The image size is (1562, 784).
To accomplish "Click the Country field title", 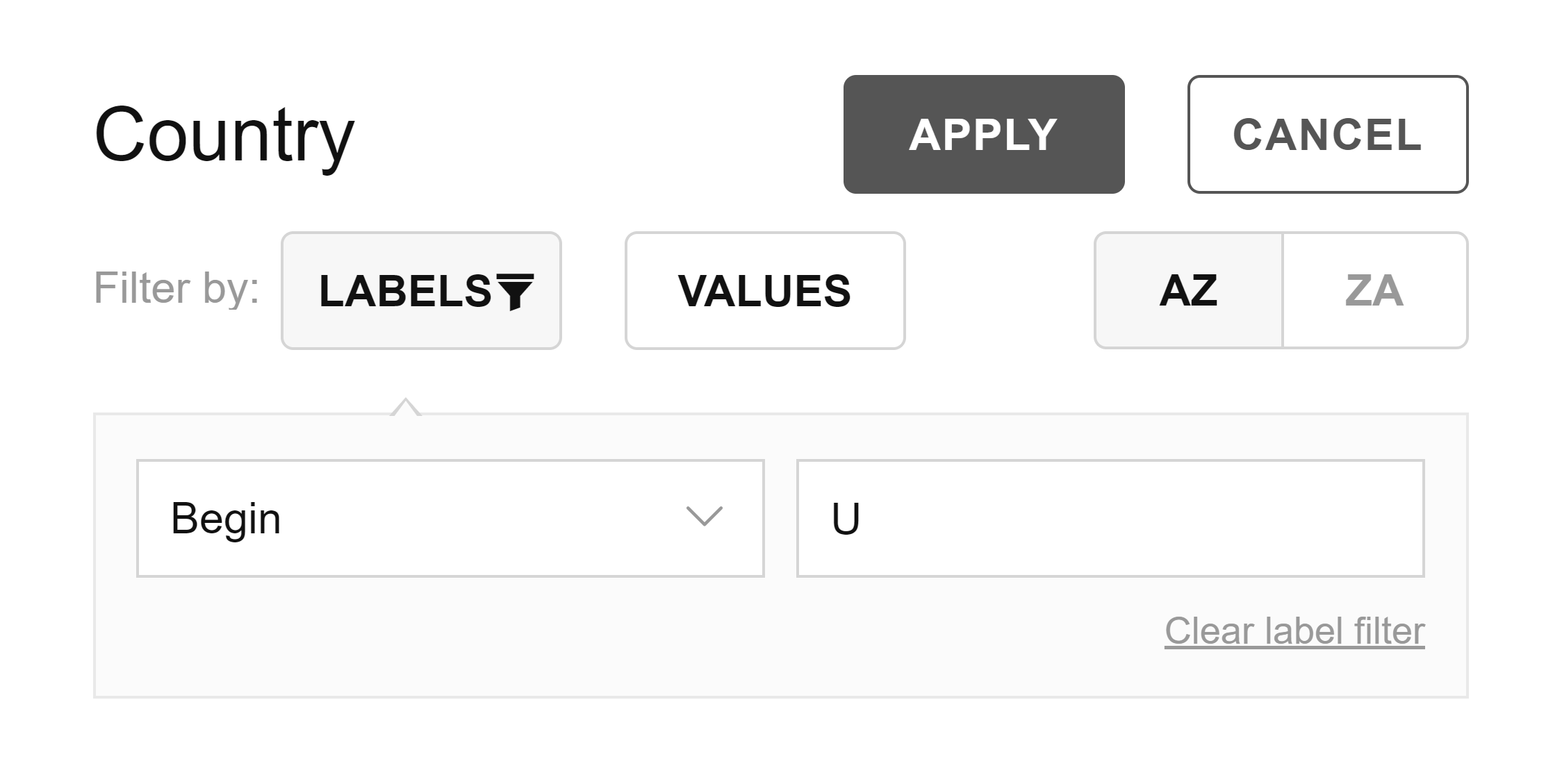I will click(224, 135).
